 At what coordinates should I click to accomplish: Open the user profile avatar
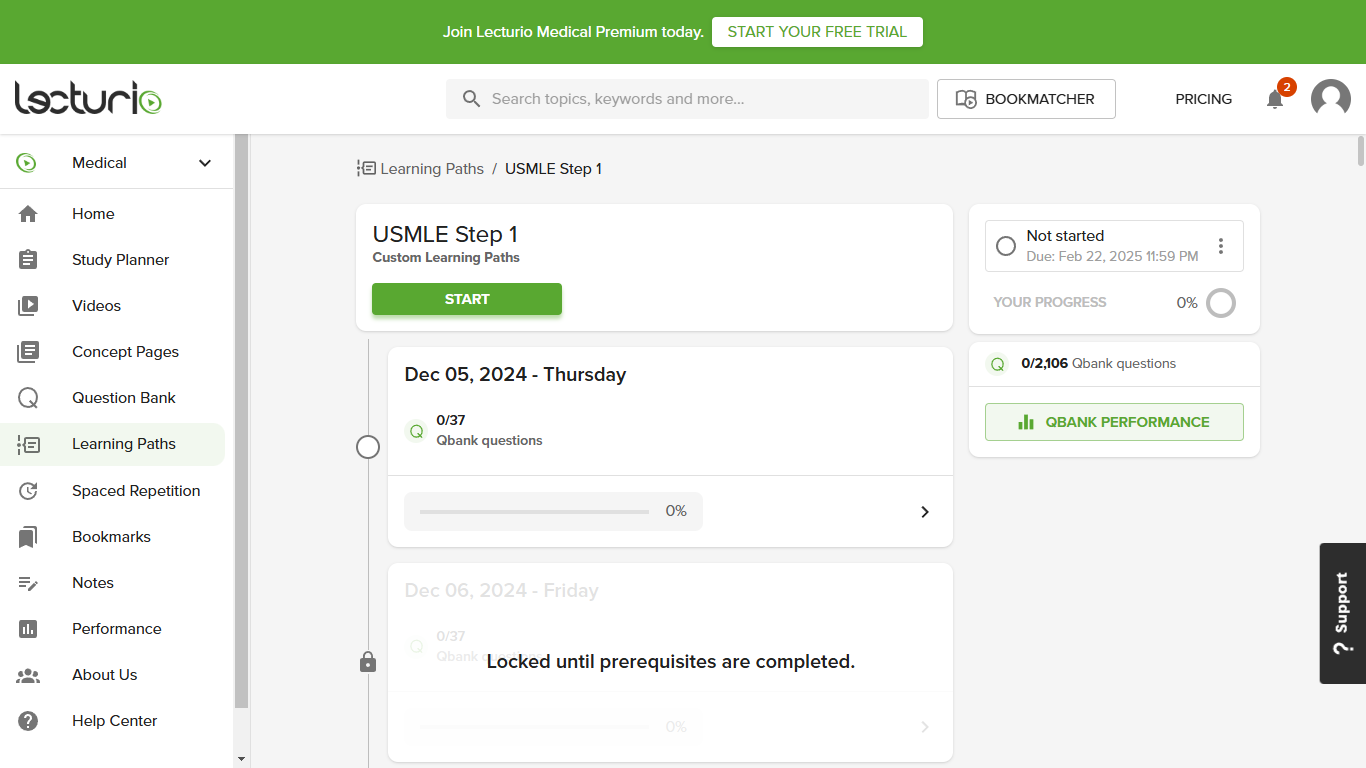(1330, 99)
